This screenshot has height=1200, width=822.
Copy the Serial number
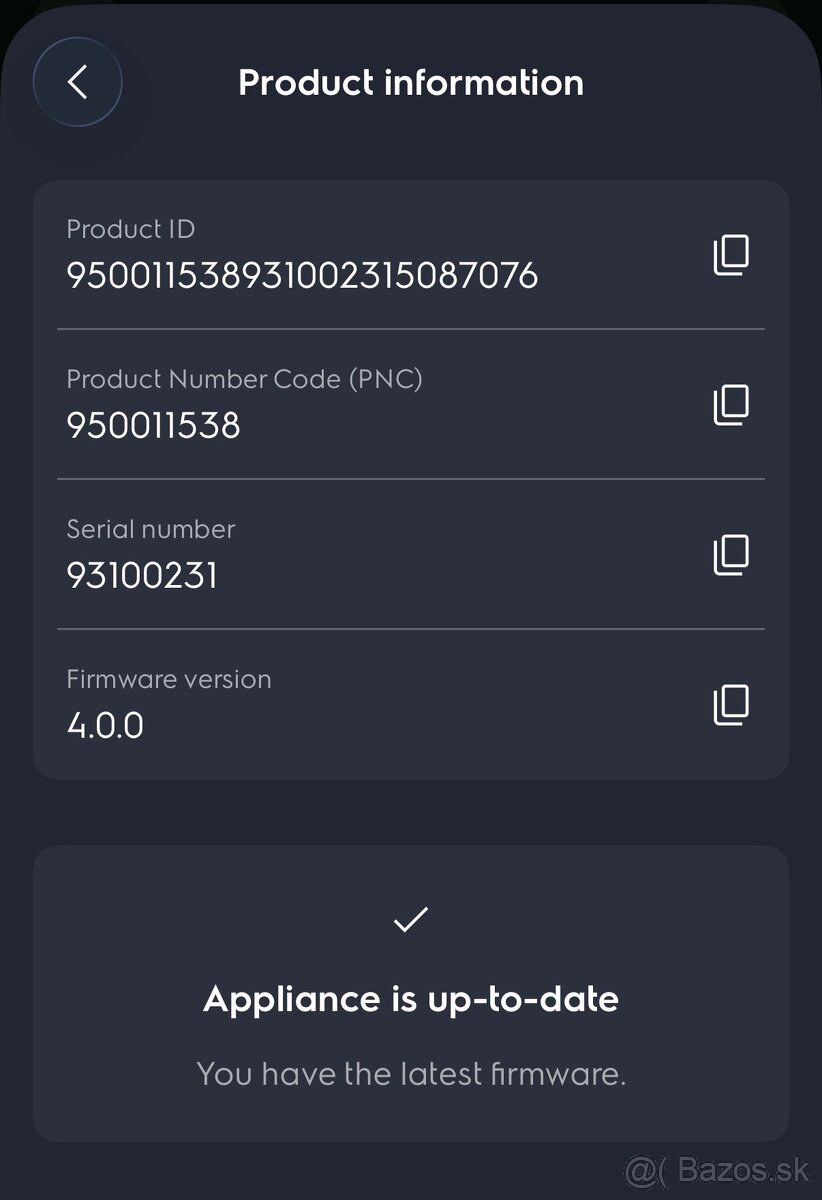pos(731,554)
